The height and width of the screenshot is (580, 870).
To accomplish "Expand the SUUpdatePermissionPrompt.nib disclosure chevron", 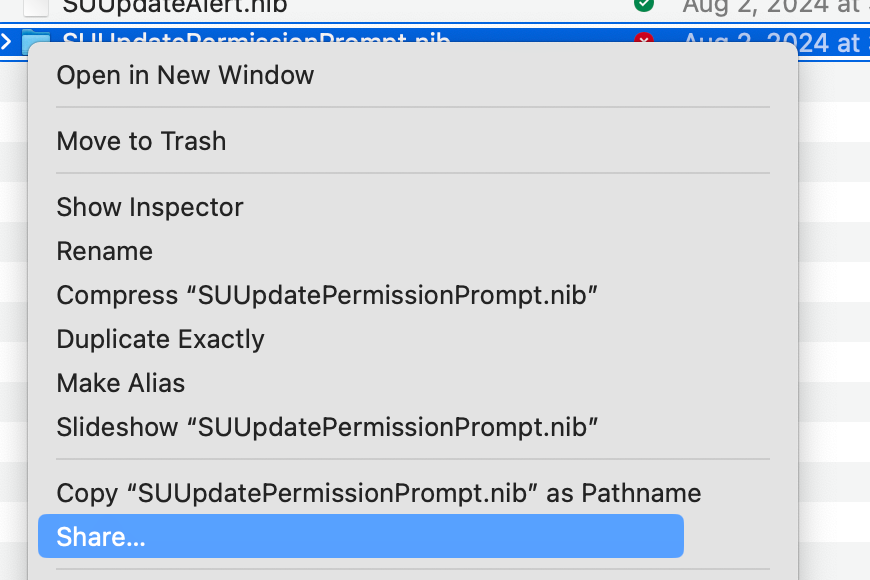I will (x=7, y=42).
